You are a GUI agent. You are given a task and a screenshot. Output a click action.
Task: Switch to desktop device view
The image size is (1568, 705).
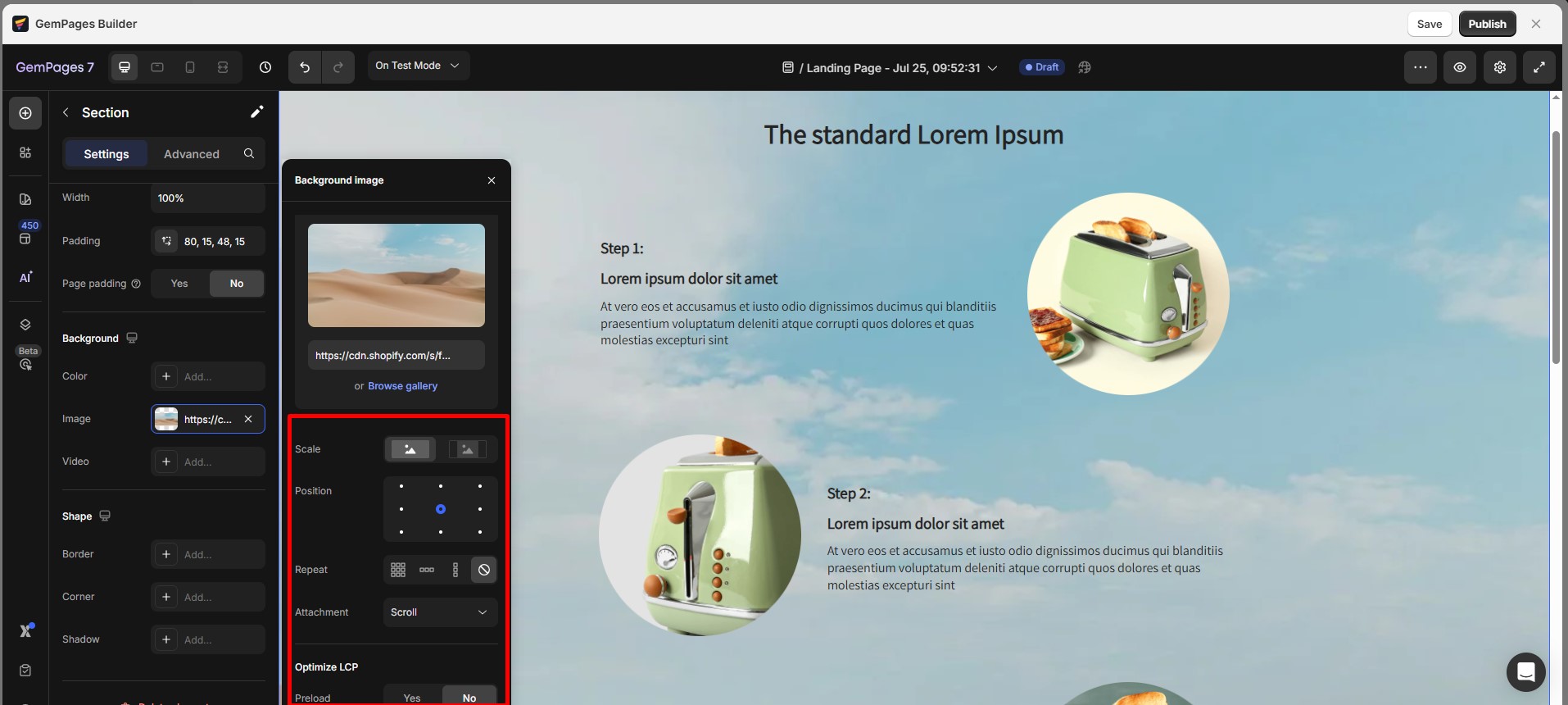pos(125,67)
